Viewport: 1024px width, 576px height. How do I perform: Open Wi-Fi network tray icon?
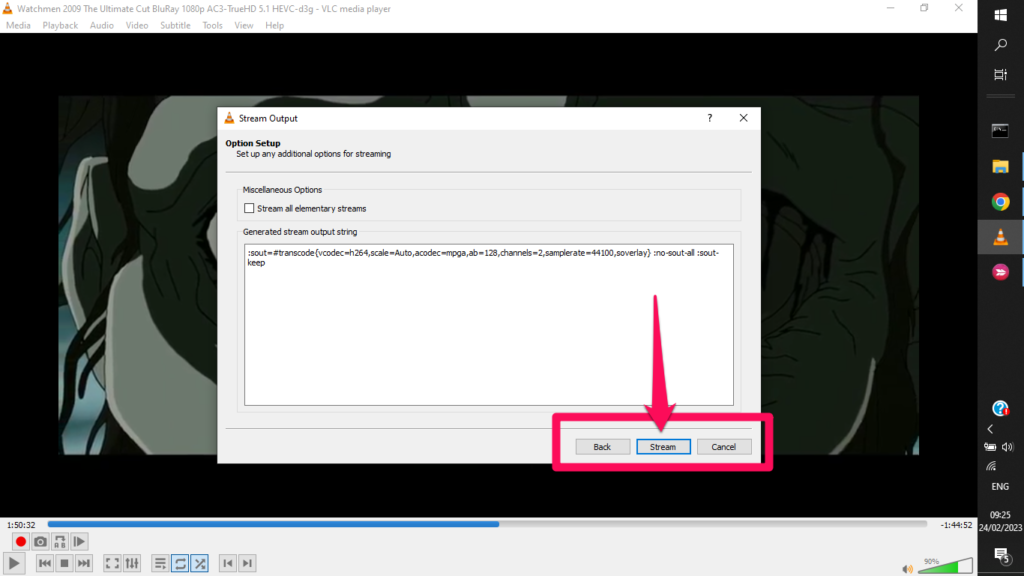point(991,466)
